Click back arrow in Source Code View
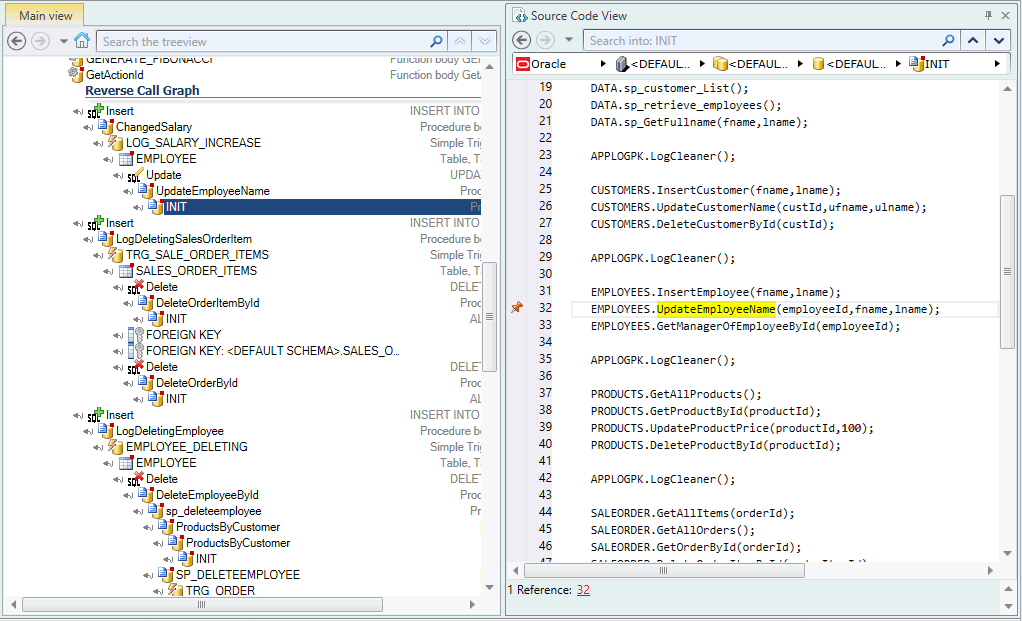The image size is (1022, 621). click(522, 40)
